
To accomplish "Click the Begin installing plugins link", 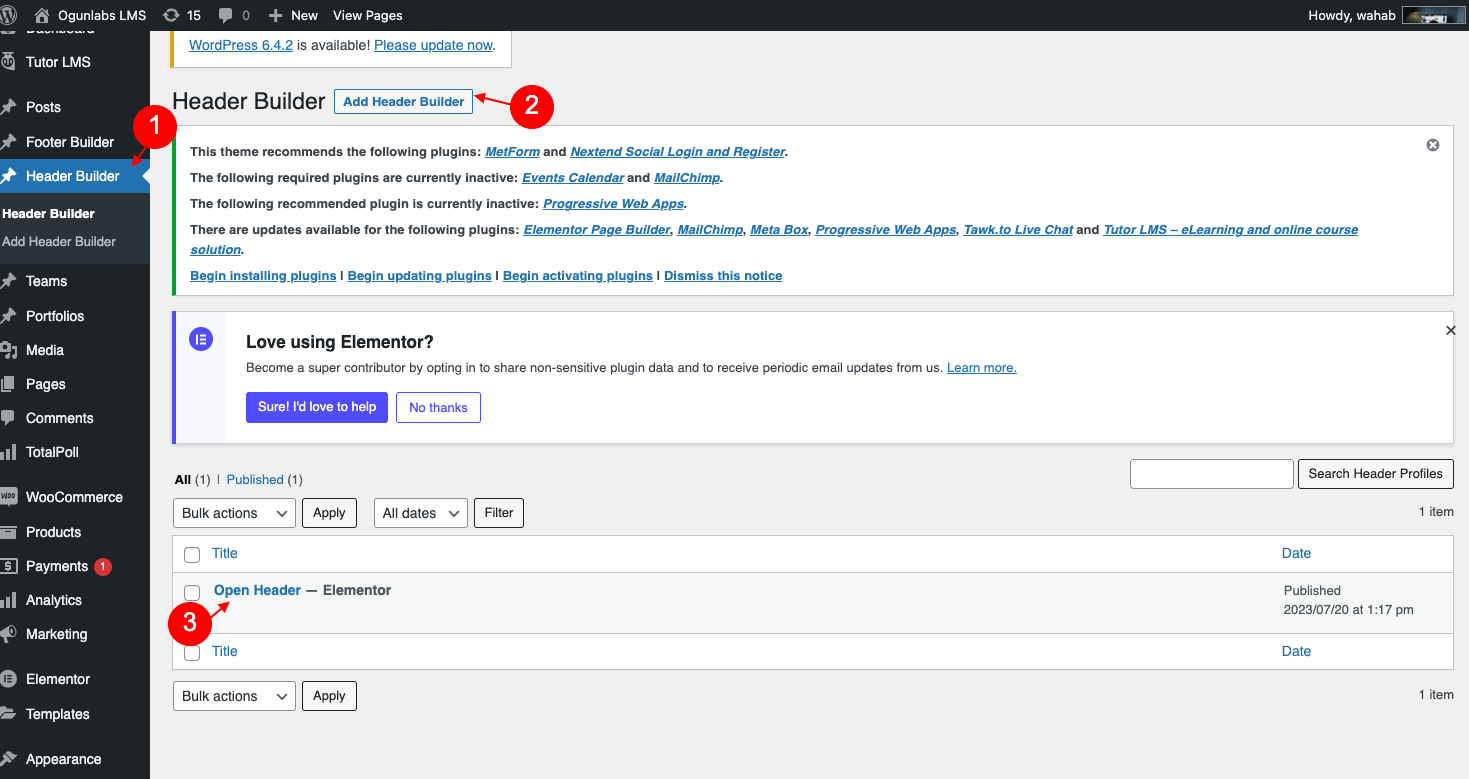I will click(263, 276).
